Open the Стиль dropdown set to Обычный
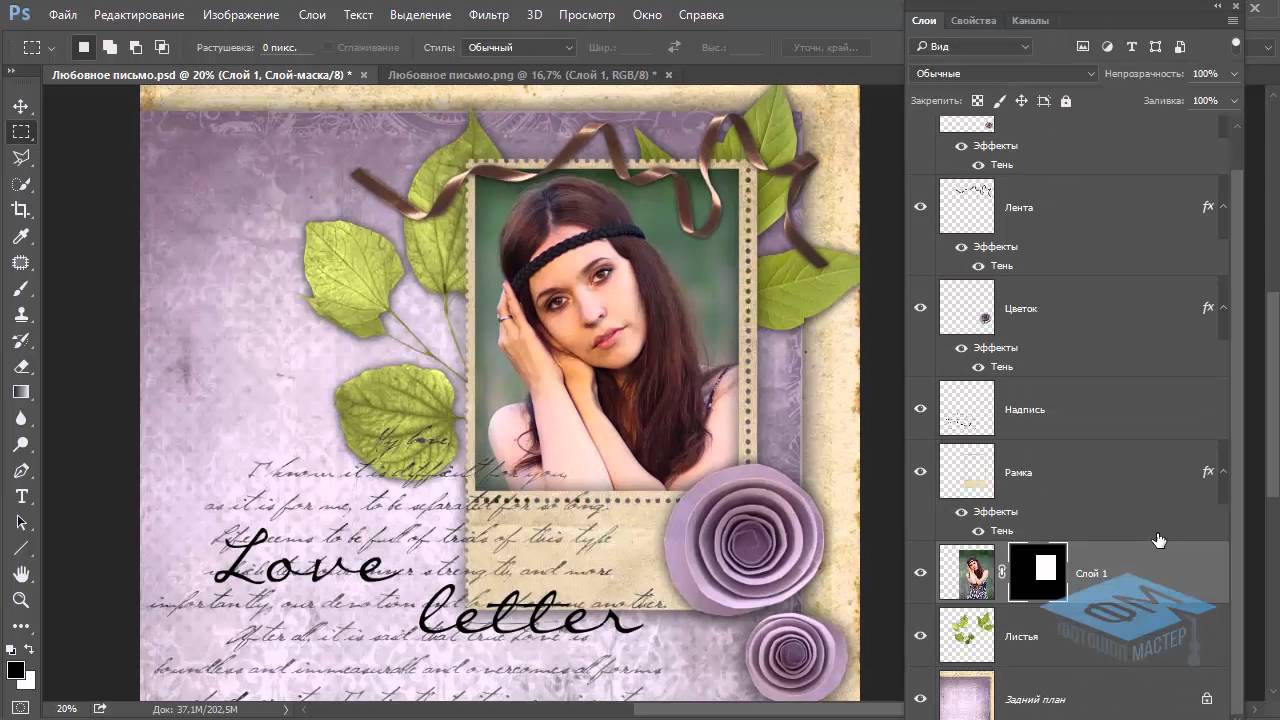This screenshot has height=720, width=1280. [x=519, y=47]
